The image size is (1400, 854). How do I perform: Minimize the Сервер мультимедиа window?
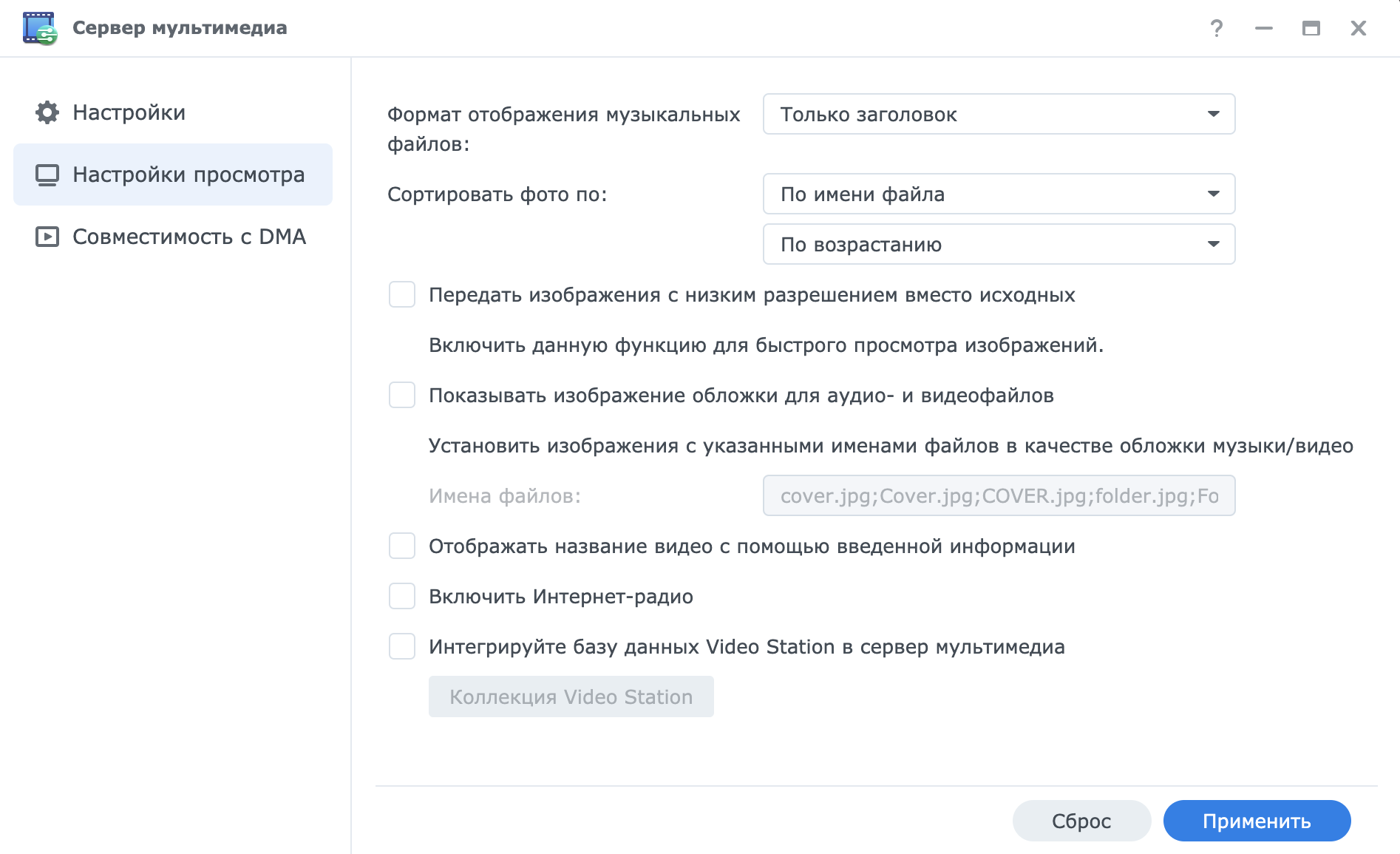point(1263,28)
